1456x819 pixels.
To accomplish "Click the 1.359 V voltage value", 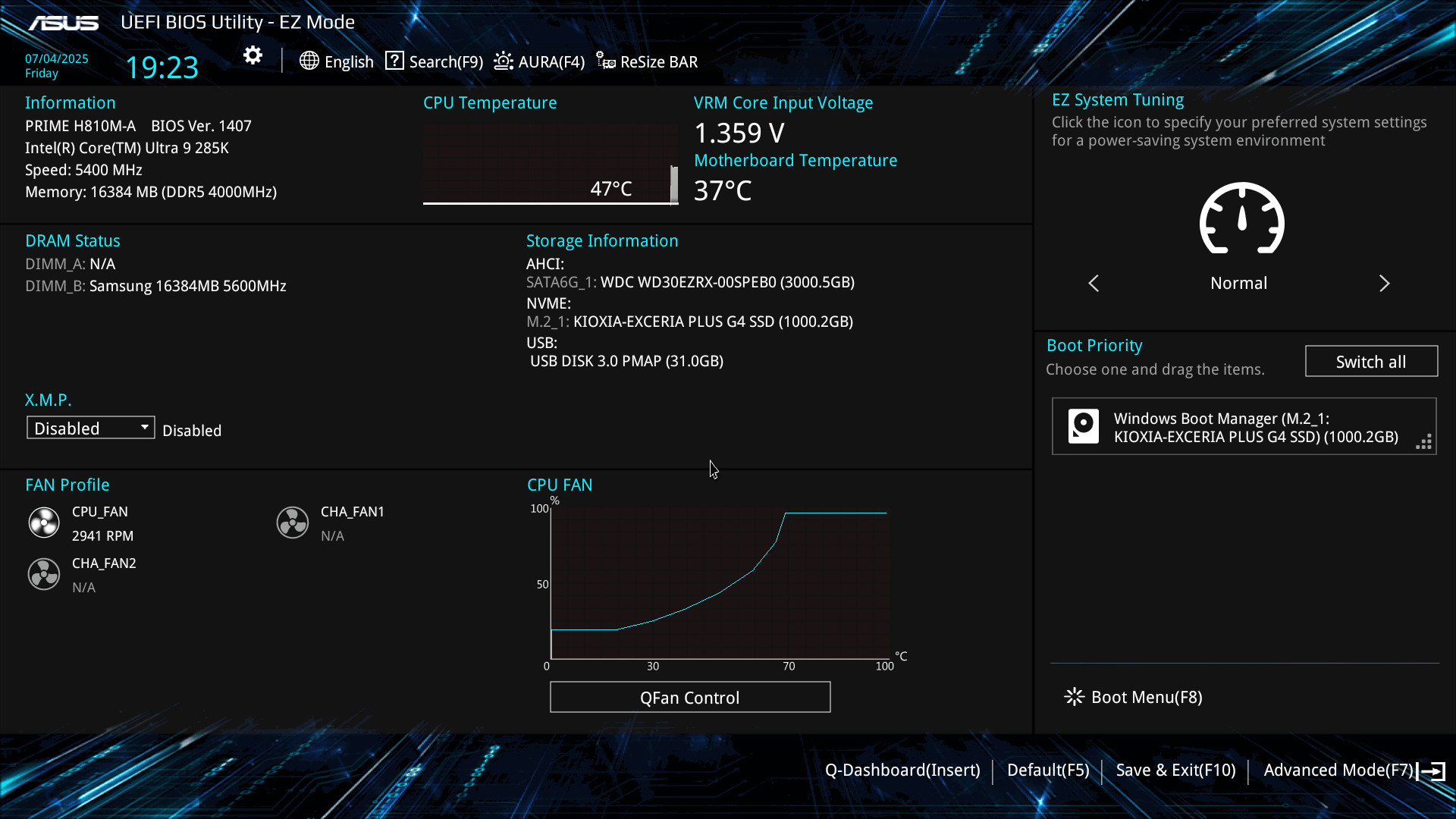I will coord(739,133).
